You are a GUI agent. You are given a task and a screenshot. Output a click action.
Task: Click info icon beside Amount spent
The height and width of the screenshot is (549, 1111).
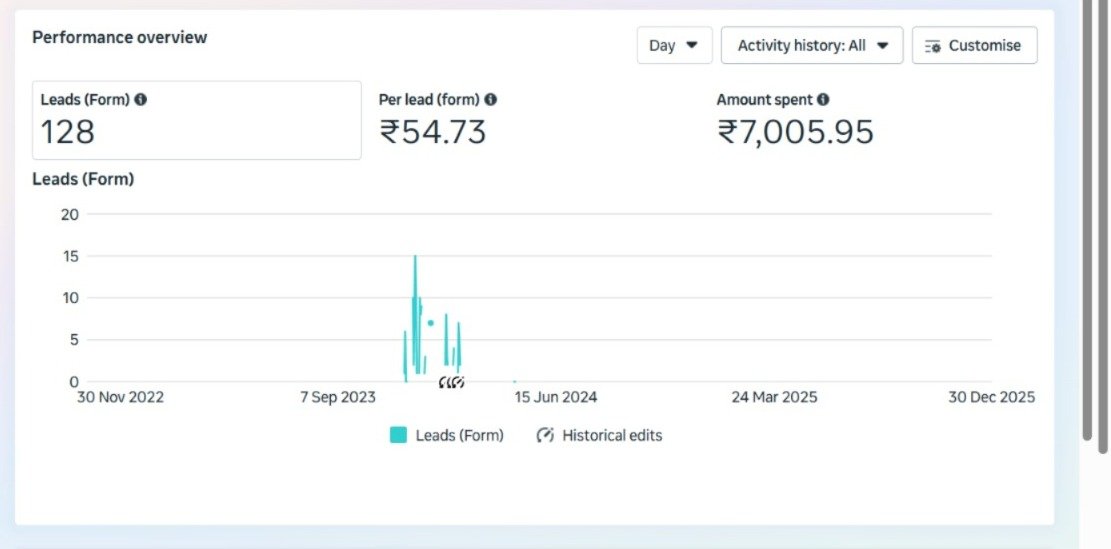click(x=822, y=100)
